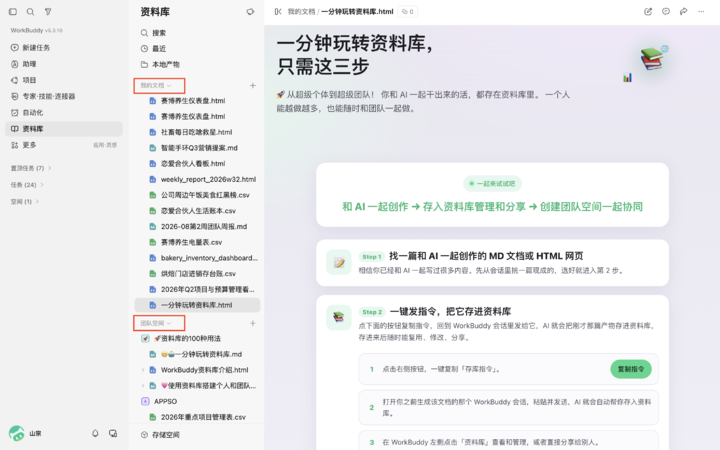Add new item to 我的文档 with plus
Image resolution: width=720 pixels, height=450 pixels.
point(253,85)
